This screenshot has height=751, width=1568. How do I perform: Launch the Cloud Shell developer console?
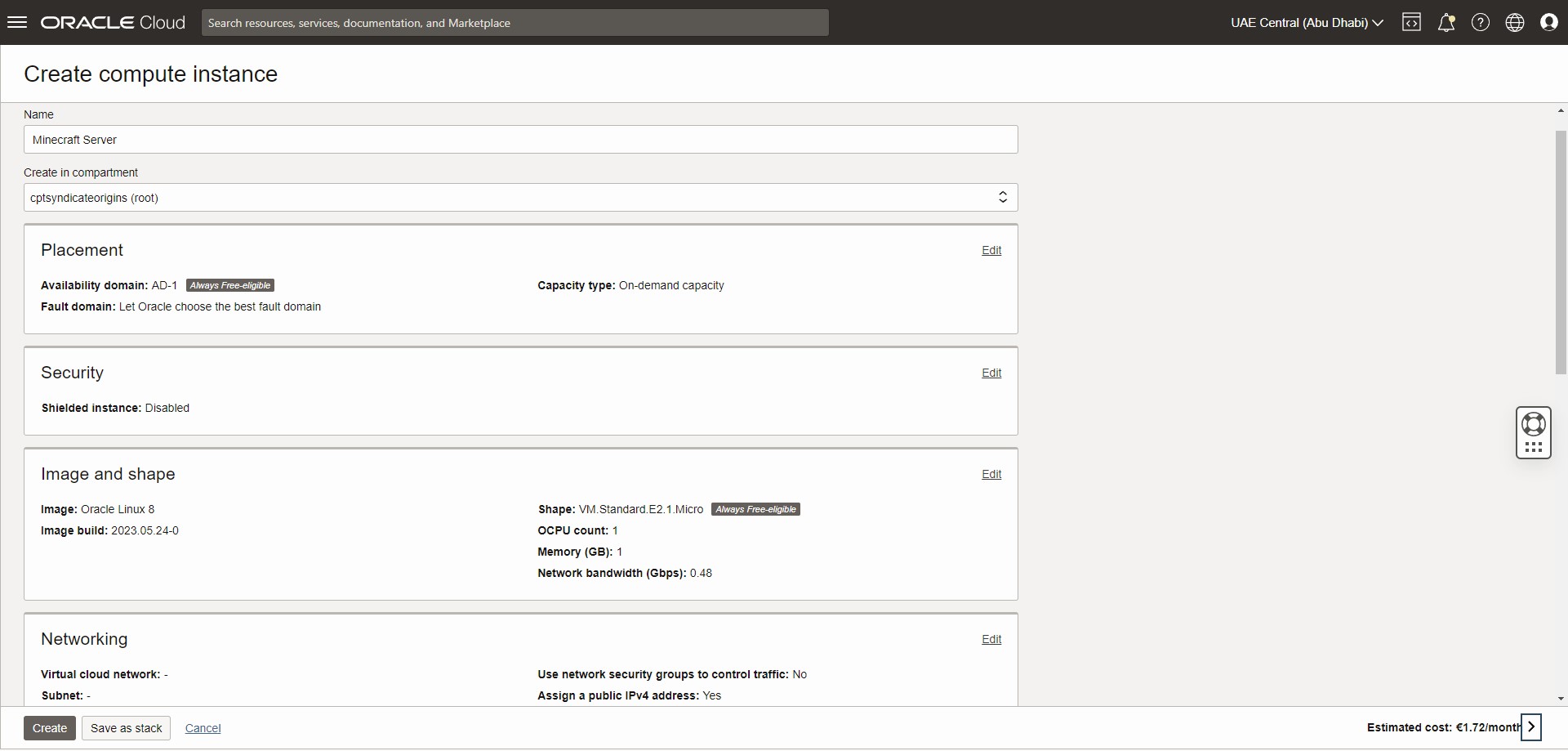[1412, 22]
